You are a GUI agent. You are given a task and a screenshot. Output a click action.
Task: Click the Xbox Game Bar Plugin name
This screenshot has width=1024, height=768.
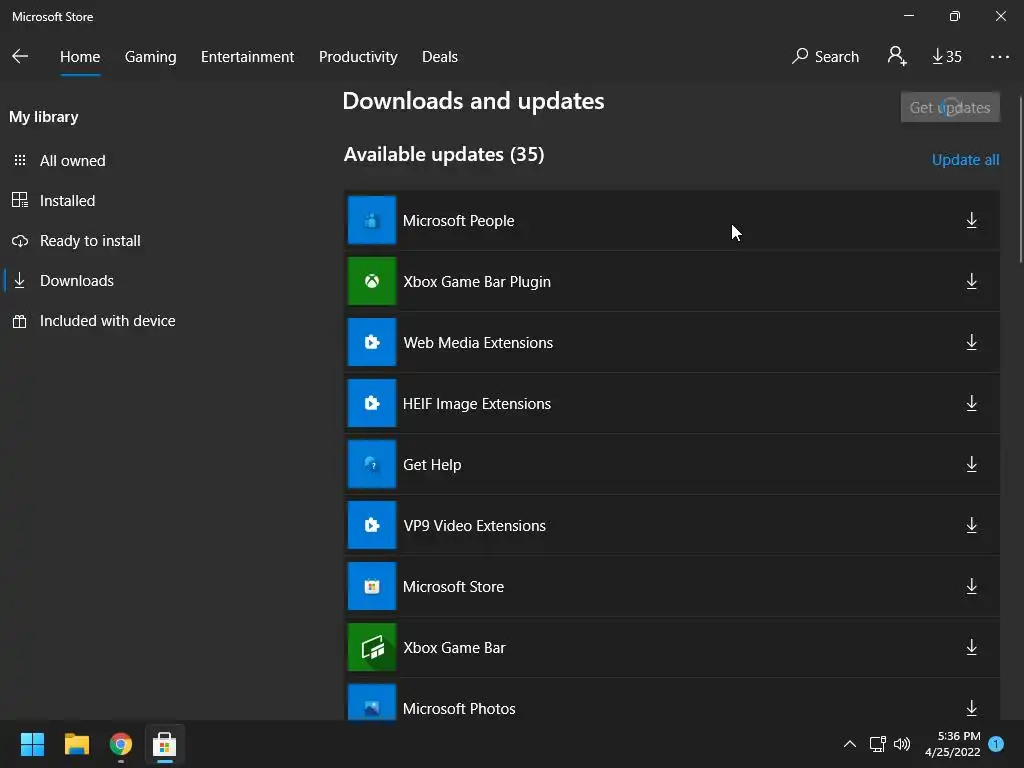477,281
